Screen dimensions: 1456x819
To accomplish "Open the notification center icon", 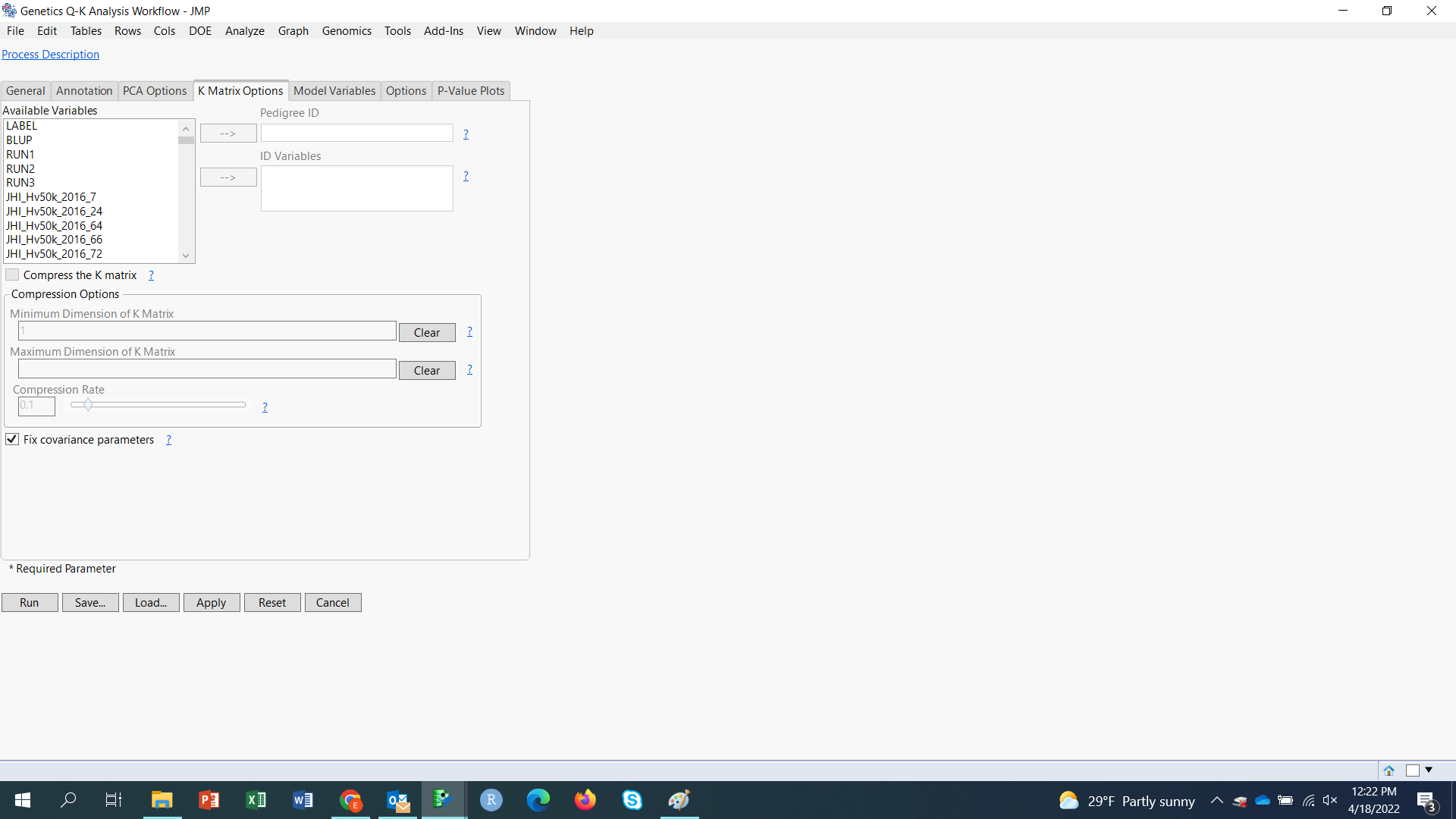I will point(1426,801).
